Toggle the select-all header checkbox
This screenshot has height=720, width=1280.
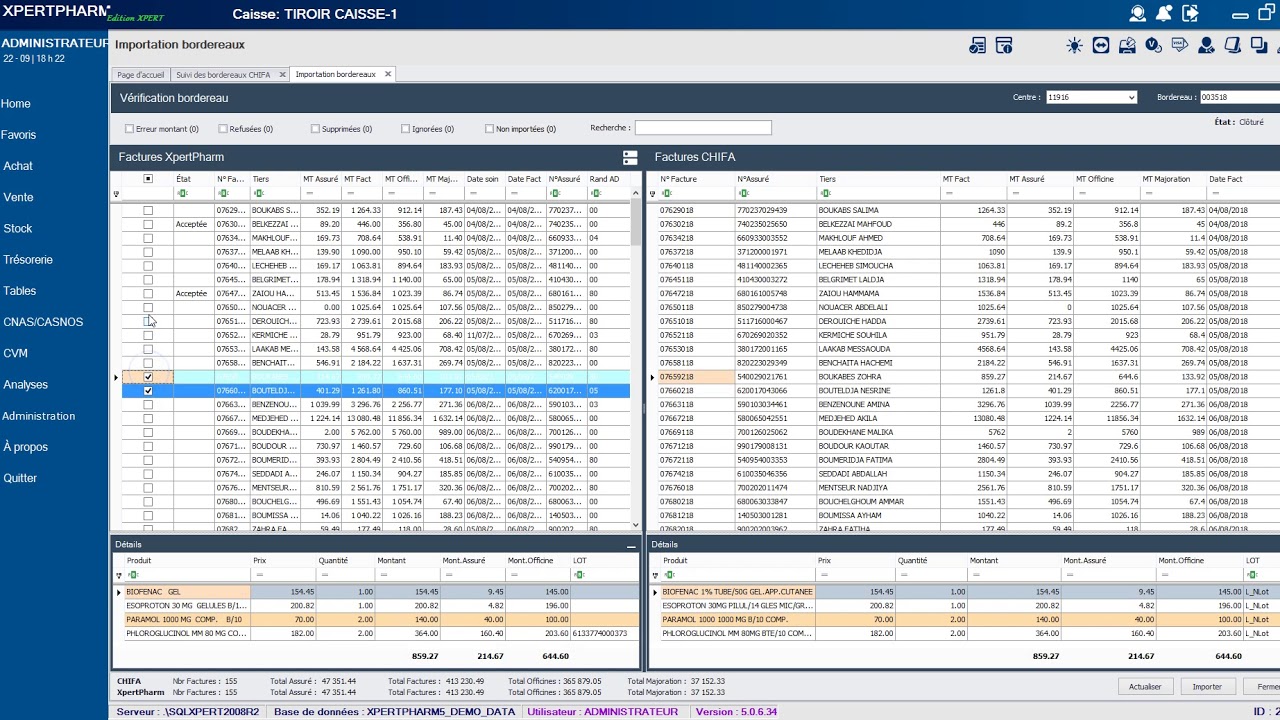click(x=148, y=179)
